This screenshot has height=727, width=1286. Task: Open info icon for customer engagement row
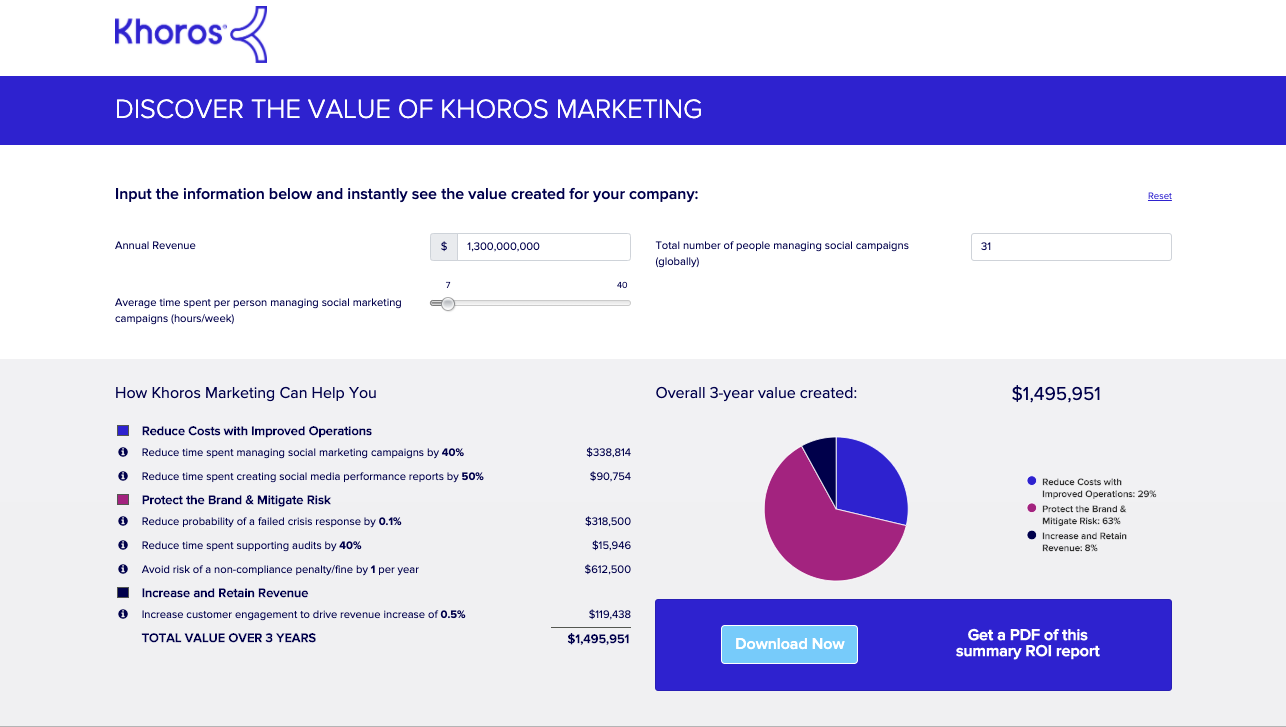click(123, 614)
